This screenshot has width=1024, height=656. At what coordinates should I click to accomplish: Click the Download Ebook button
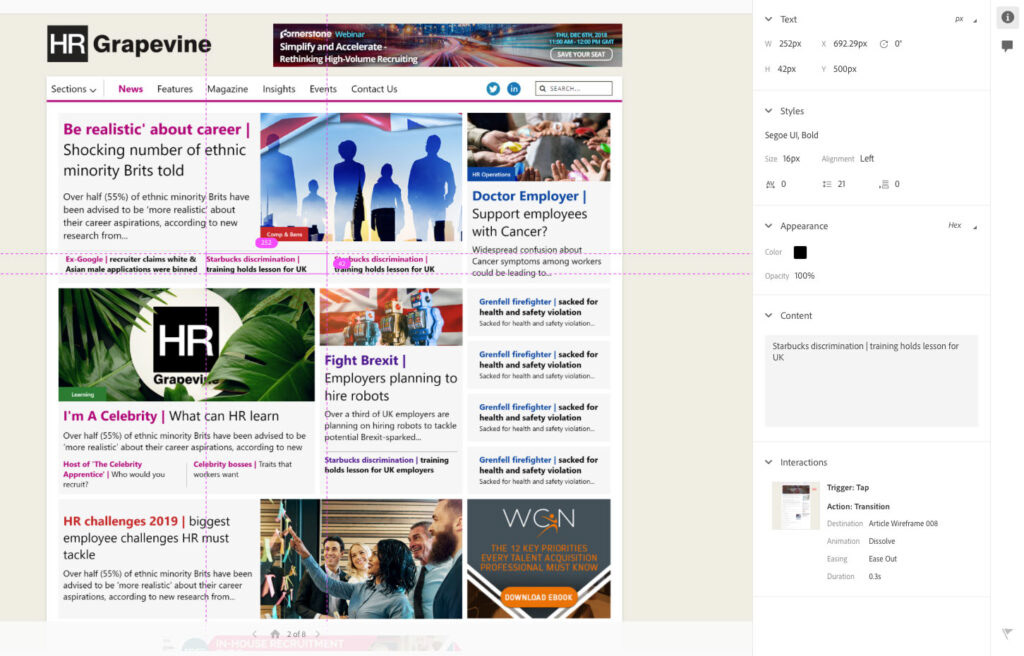click(x=538, y=597)
